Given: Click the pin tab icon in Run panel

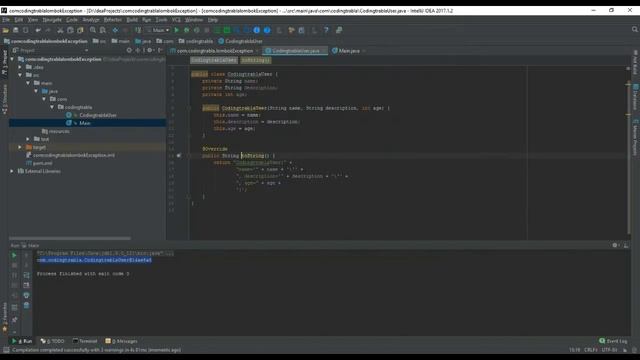Looking at the screenshot, I should tap(14, 320).
